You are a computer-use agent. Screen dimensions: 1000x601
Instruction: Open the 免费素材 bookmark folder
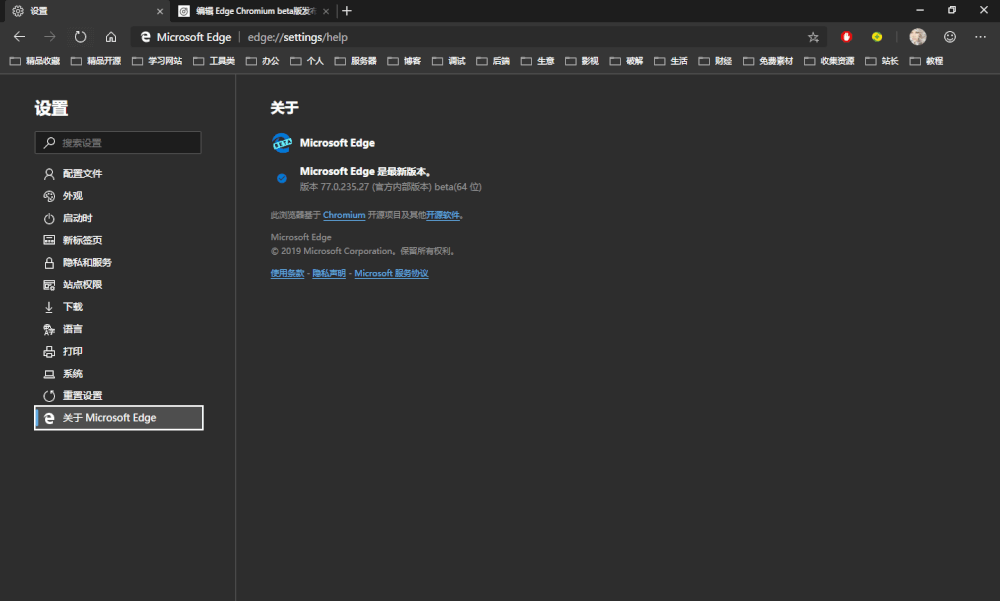[x=768, y=61]
